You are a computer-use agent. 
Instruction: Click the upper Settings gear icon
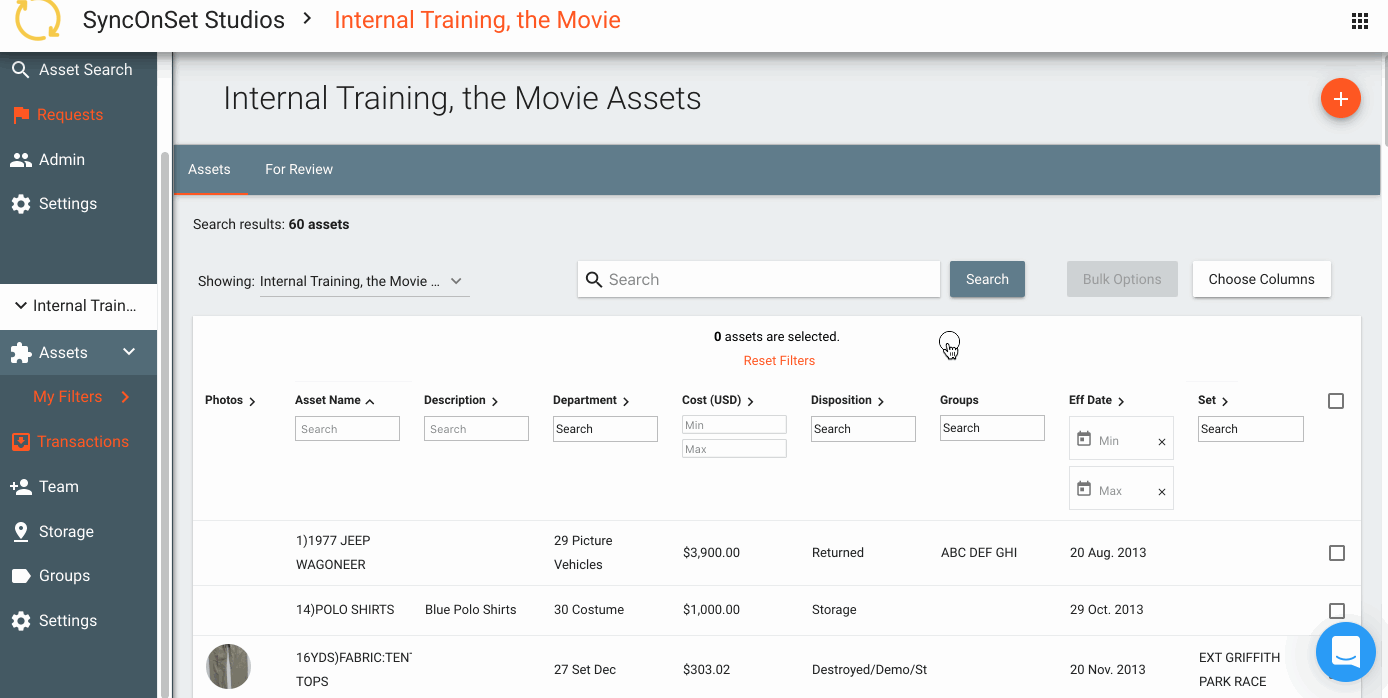20,204
